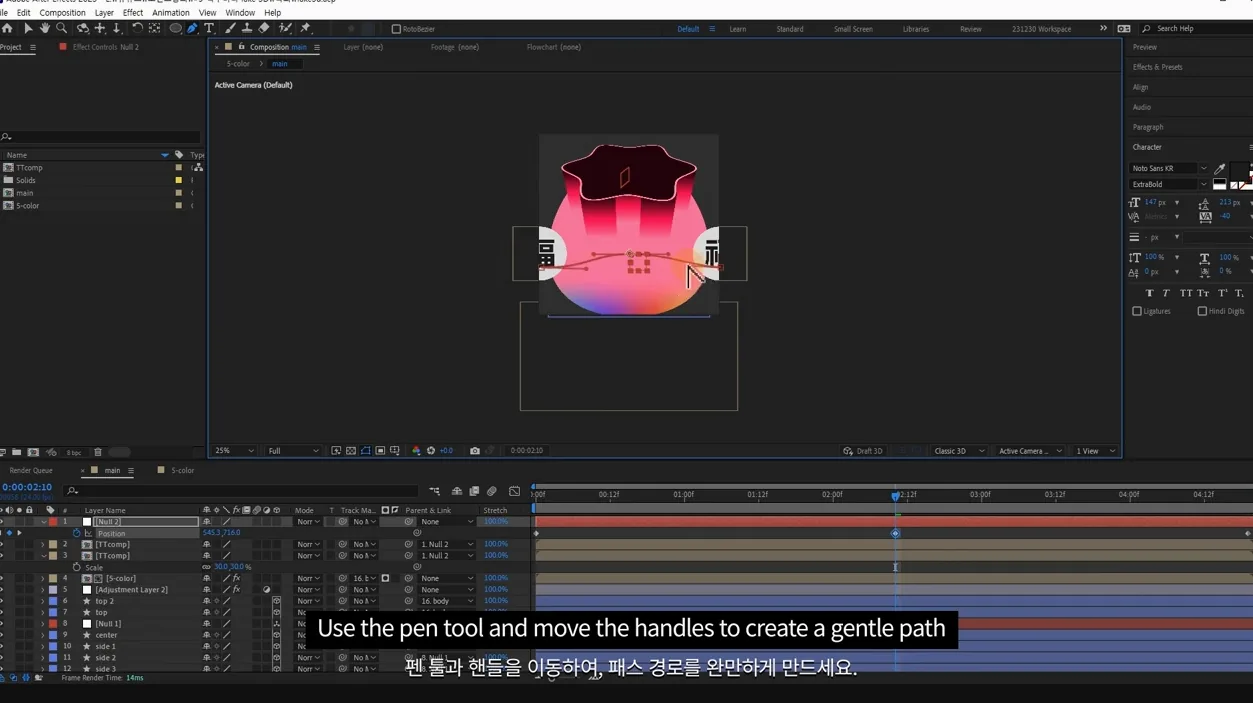The width and height of the screenshot is (1253, 703).
Task: Click the 5-color breadcrumb in viewer
Action: 238,64
